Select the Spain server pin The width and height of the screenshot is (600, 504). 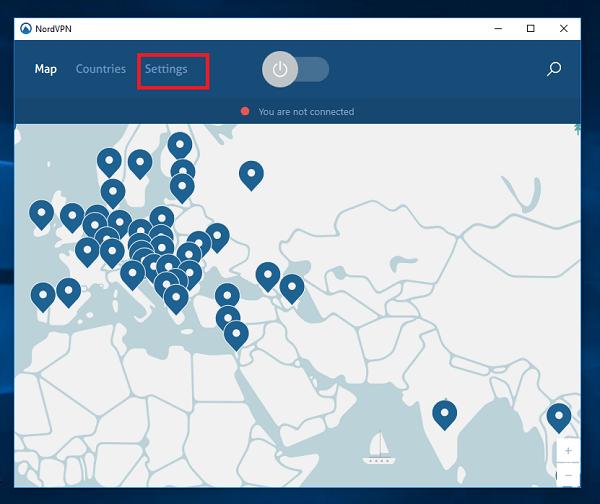pos(68,292)
